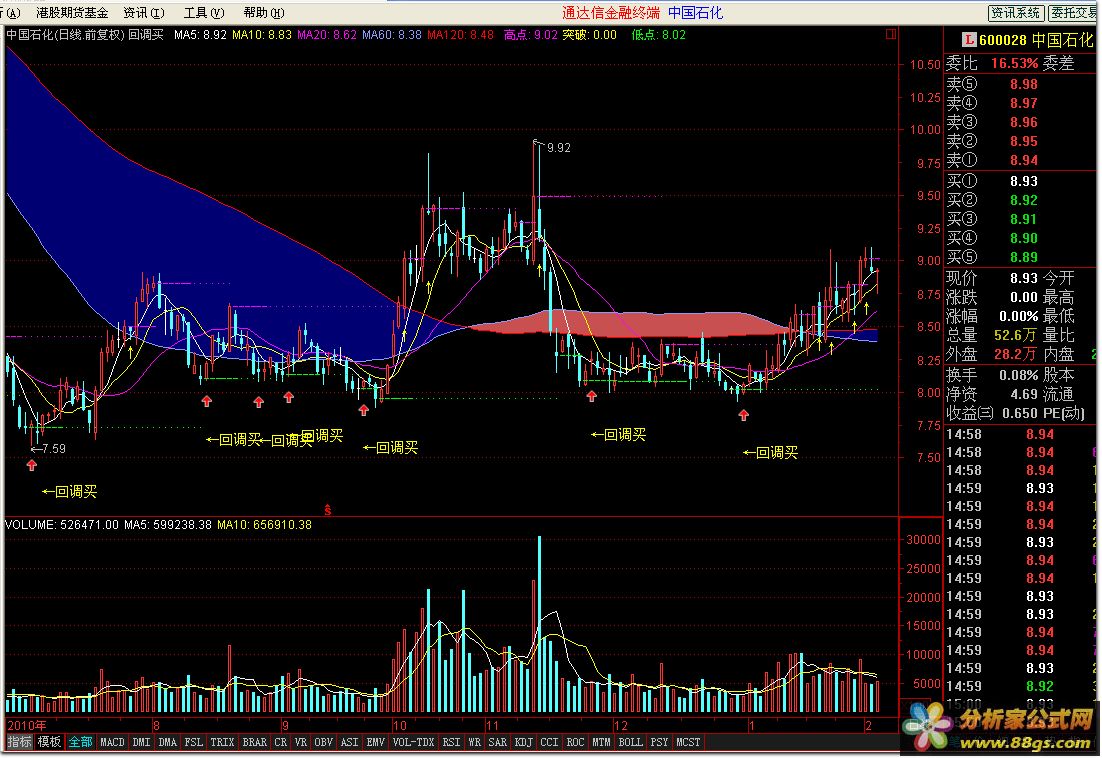Click the volume MA10: 656910.38 label
Image resolution: width=1102 pixels, height=758 pixels.
pos(264,525)
